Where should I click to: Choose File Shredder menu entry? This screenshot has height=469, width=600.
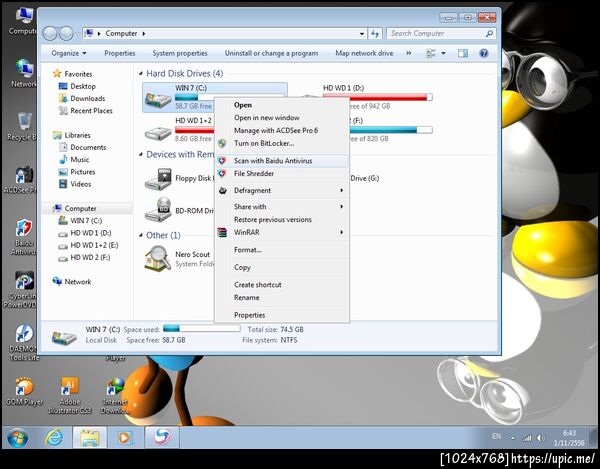pyautogui.click(x=282, y=174)
